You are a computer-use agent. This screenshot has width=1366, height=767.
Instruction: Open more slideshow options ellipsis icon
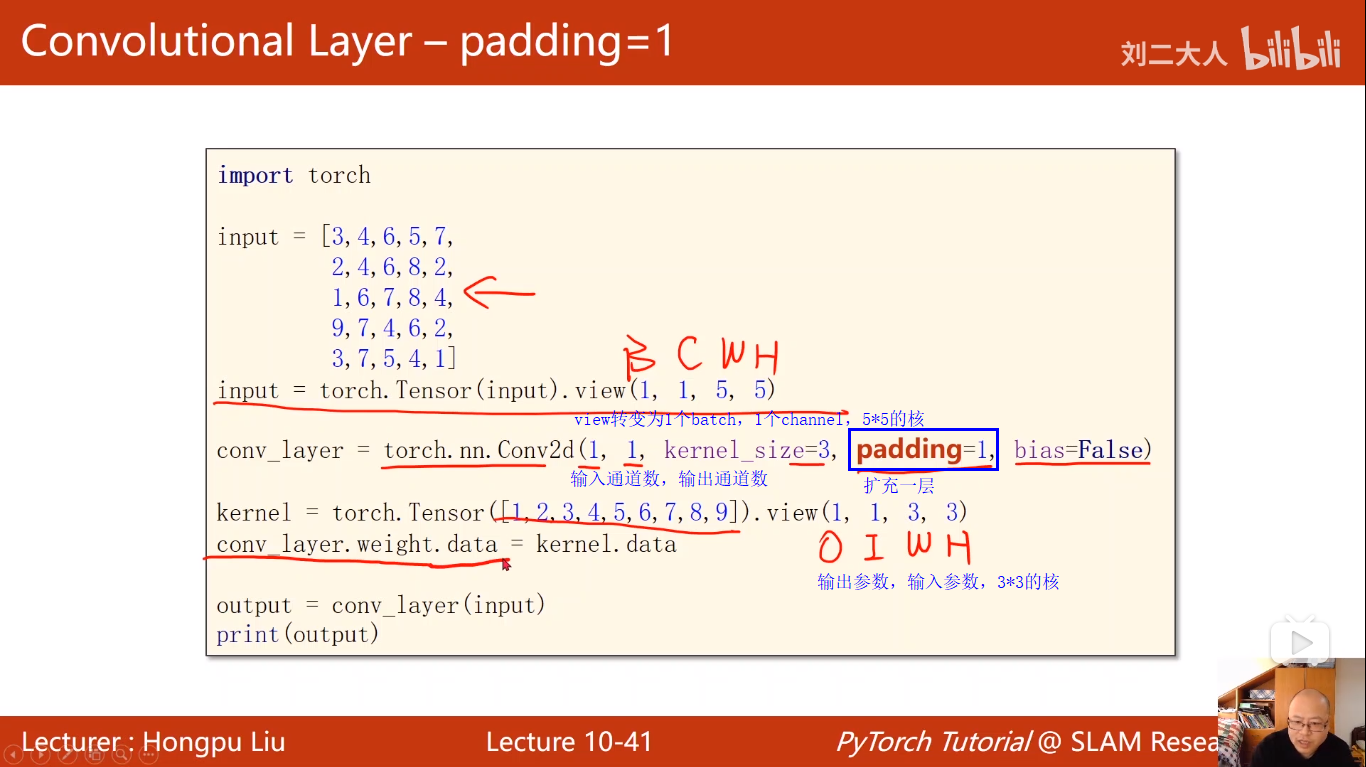click(148, 755)
